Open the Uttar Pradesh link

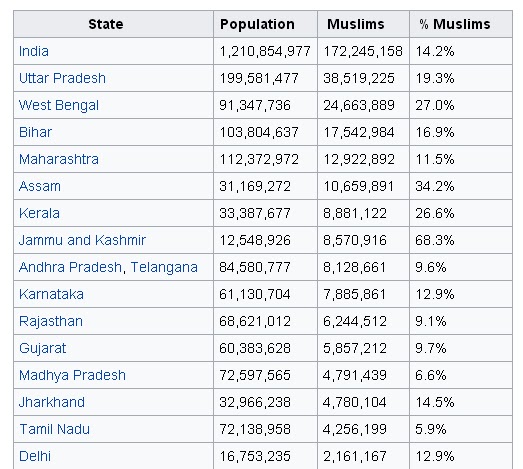(x=62, y=78)
